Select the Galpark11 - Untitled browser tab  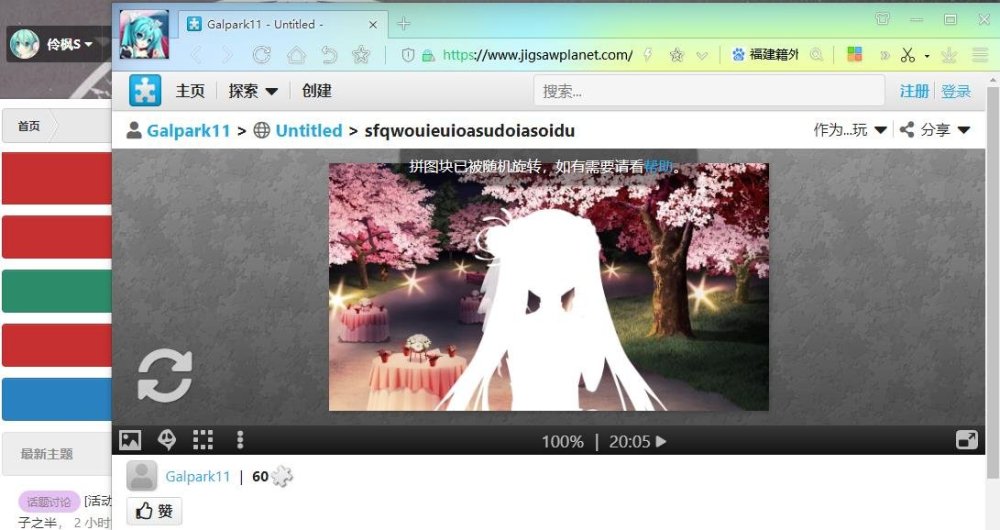[x=282, y=25]
